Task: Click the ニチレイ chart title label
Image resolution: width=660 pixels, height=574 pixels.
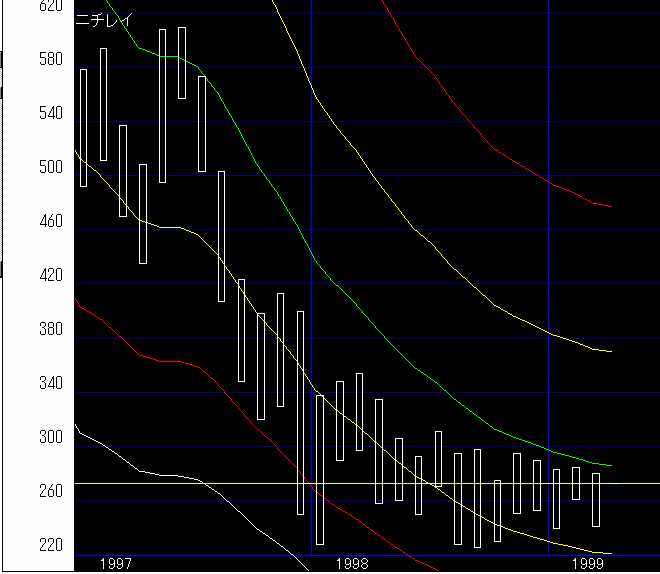Action: [x=102, y=19]
